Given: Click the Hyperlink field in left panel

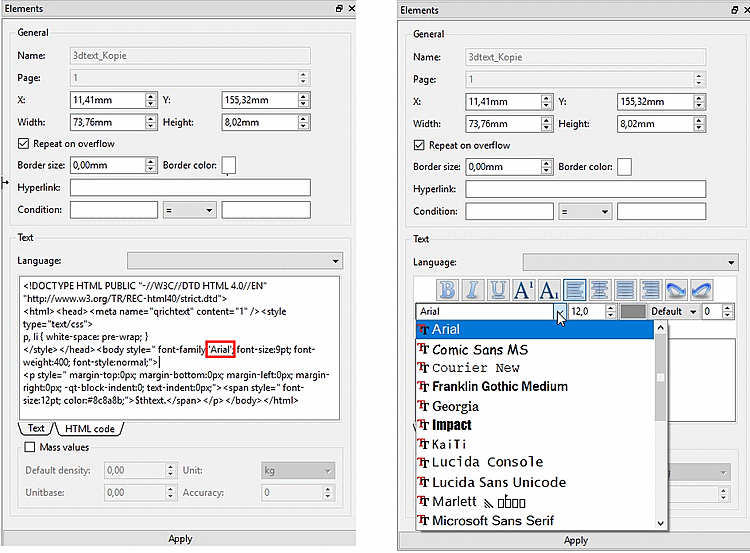Looking at the screenshot, I should [x=190, y=188].
